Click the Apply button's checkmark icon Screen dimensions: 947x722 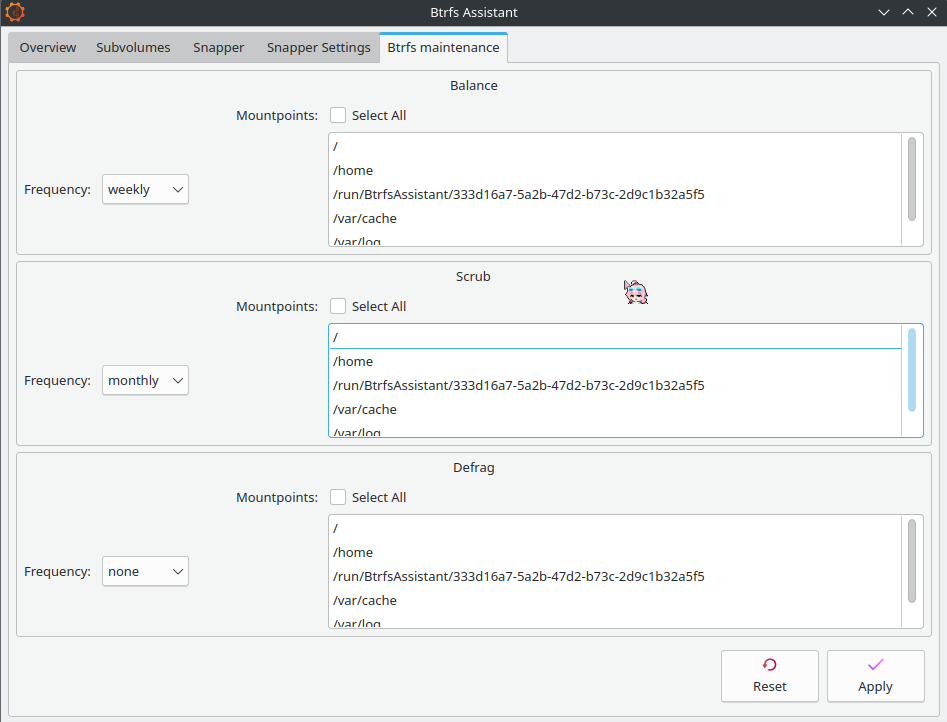click(x=875, y=665)
